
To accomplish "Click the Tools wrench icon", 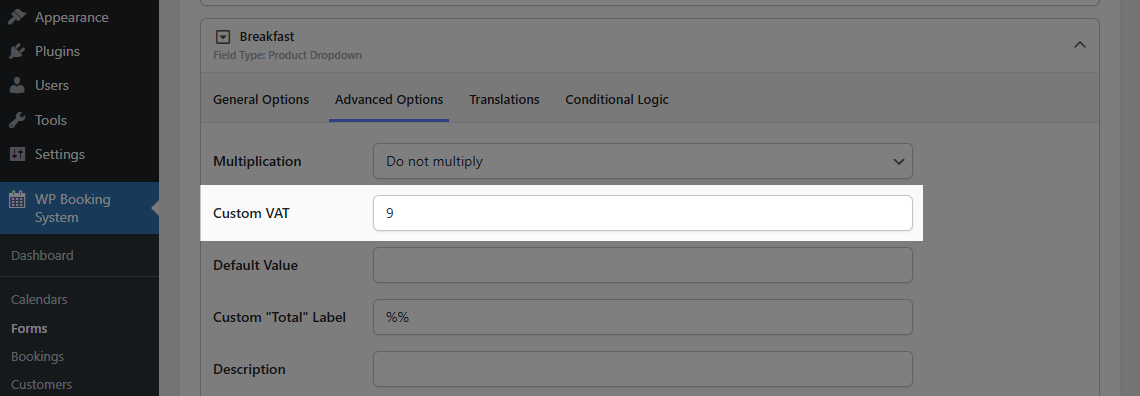I will click(17, 120).
